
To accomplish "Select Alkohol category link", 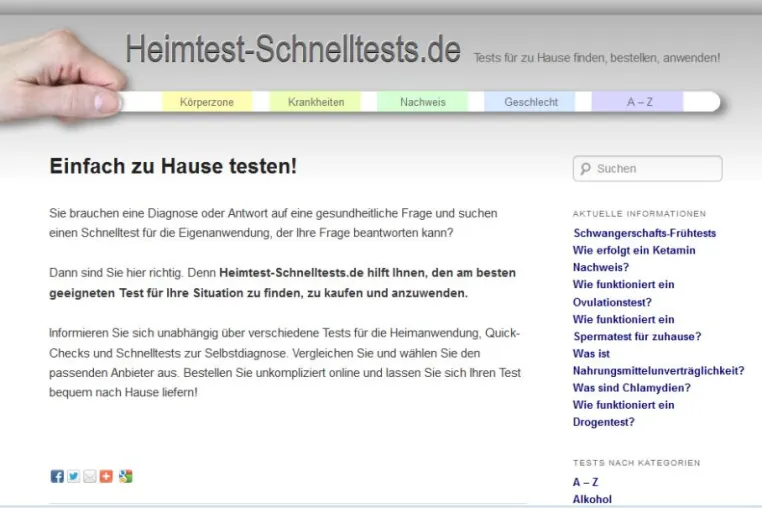I will click(x=592, y=499).
